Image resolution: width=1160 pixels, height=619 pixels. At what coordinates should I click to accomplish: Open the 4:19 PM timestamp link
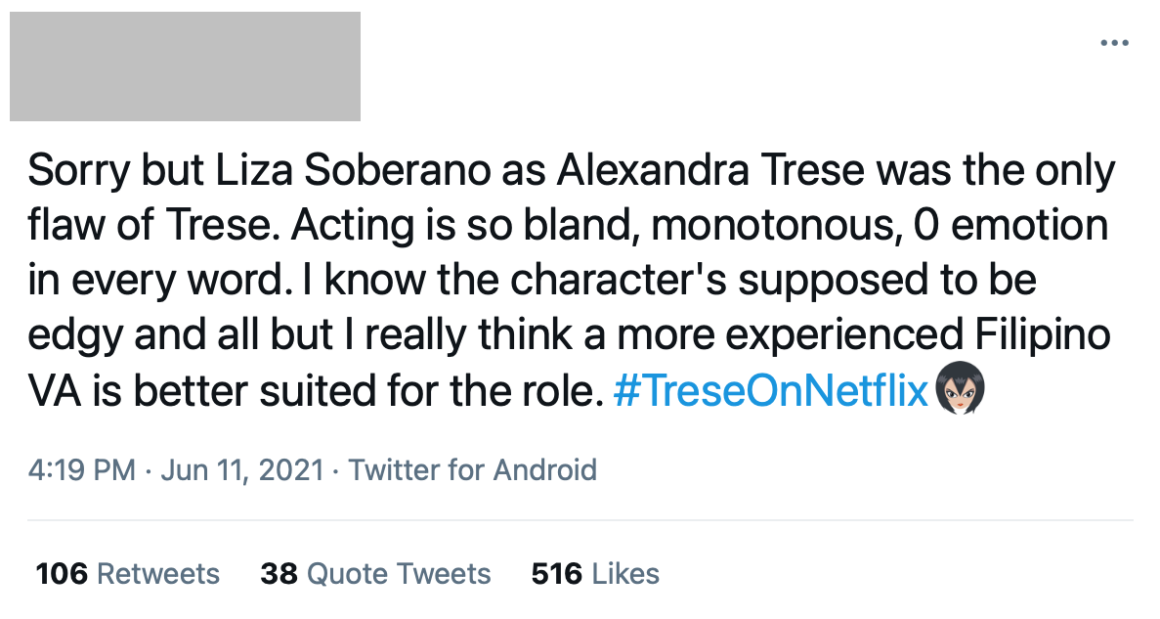(x=81, y=470)
